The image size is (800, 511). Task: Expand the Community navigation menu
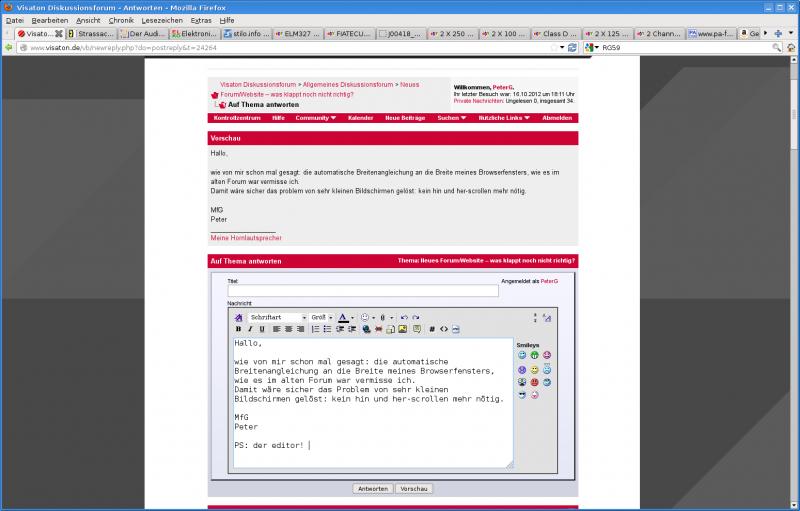tap(317, 118)
